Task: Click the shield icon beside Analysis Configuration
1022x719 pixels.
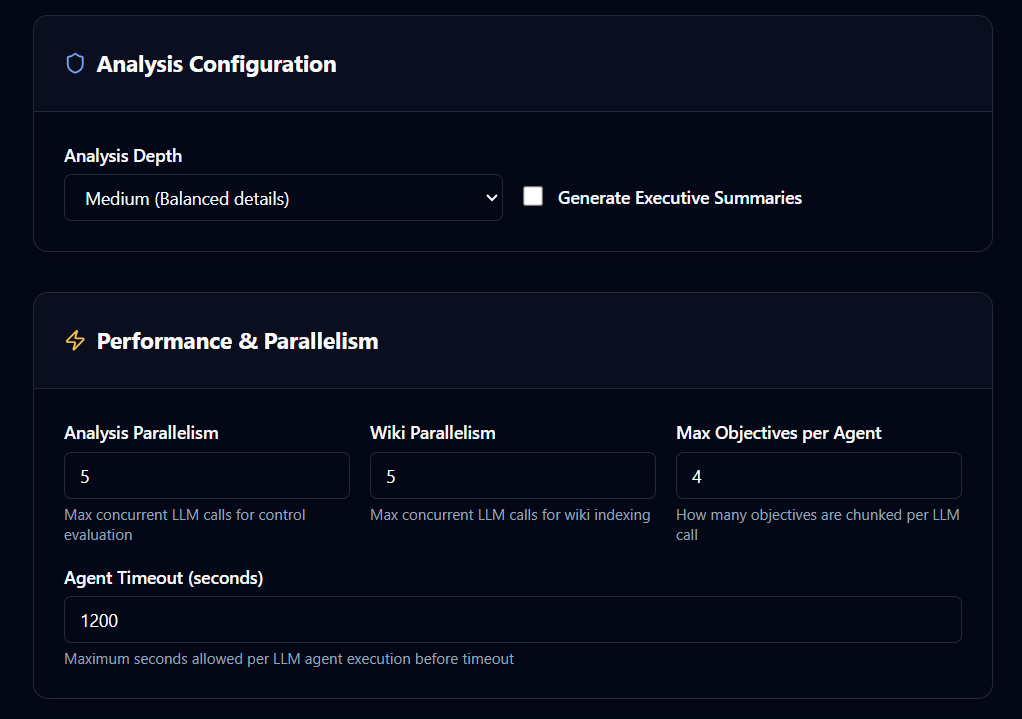Action: 75,64
